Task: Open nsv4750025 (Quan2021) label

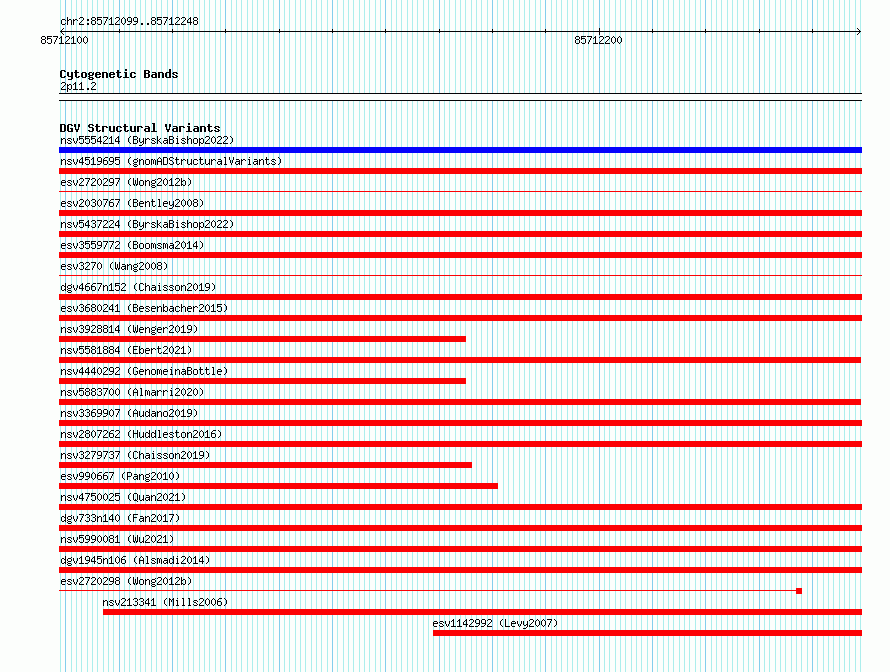Action: 123,497
